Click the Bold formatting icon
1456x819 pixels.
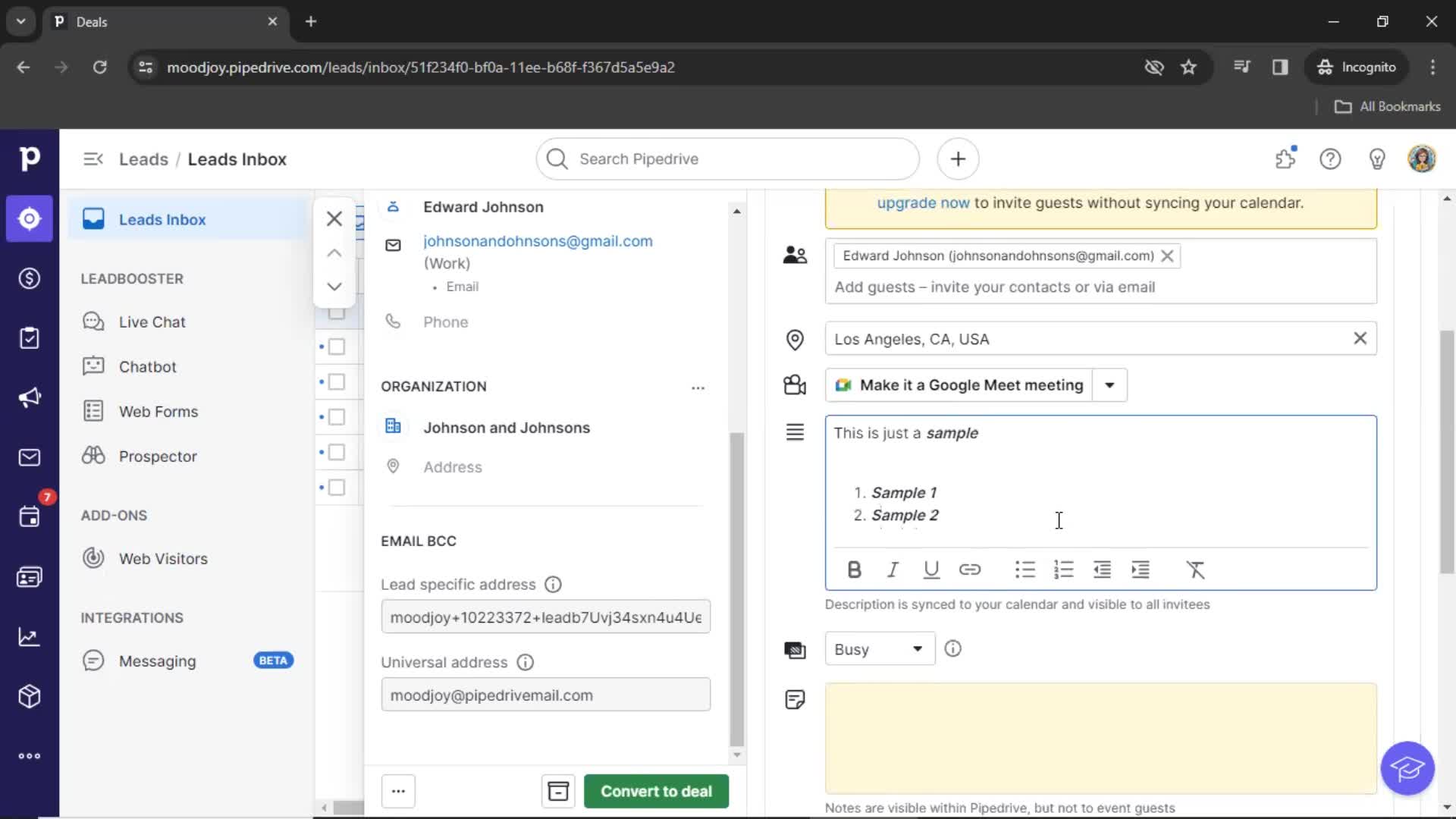[x=854, y=569]
